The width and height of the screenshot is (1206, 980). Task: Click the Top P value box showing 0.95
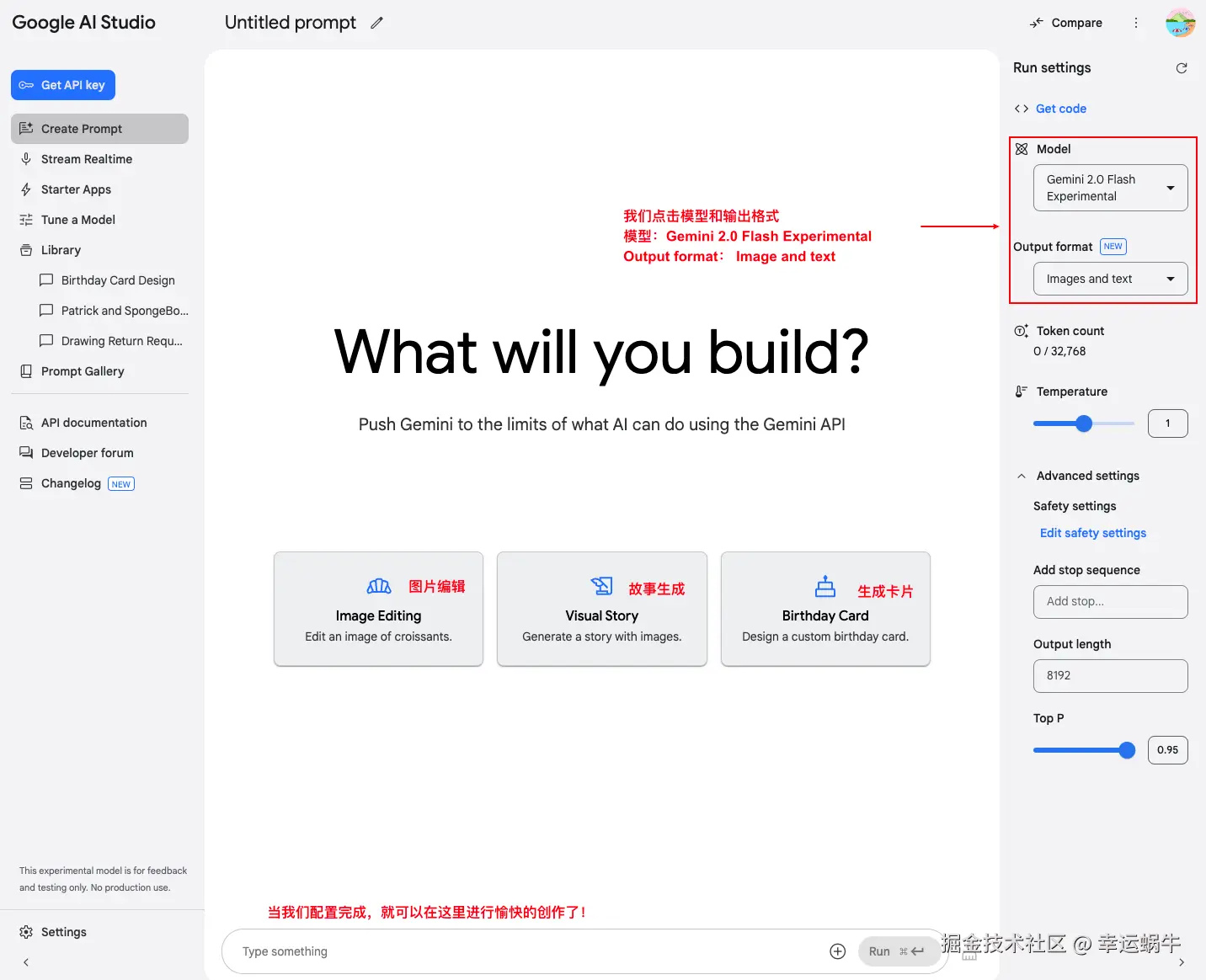[x=1168, y=750]
